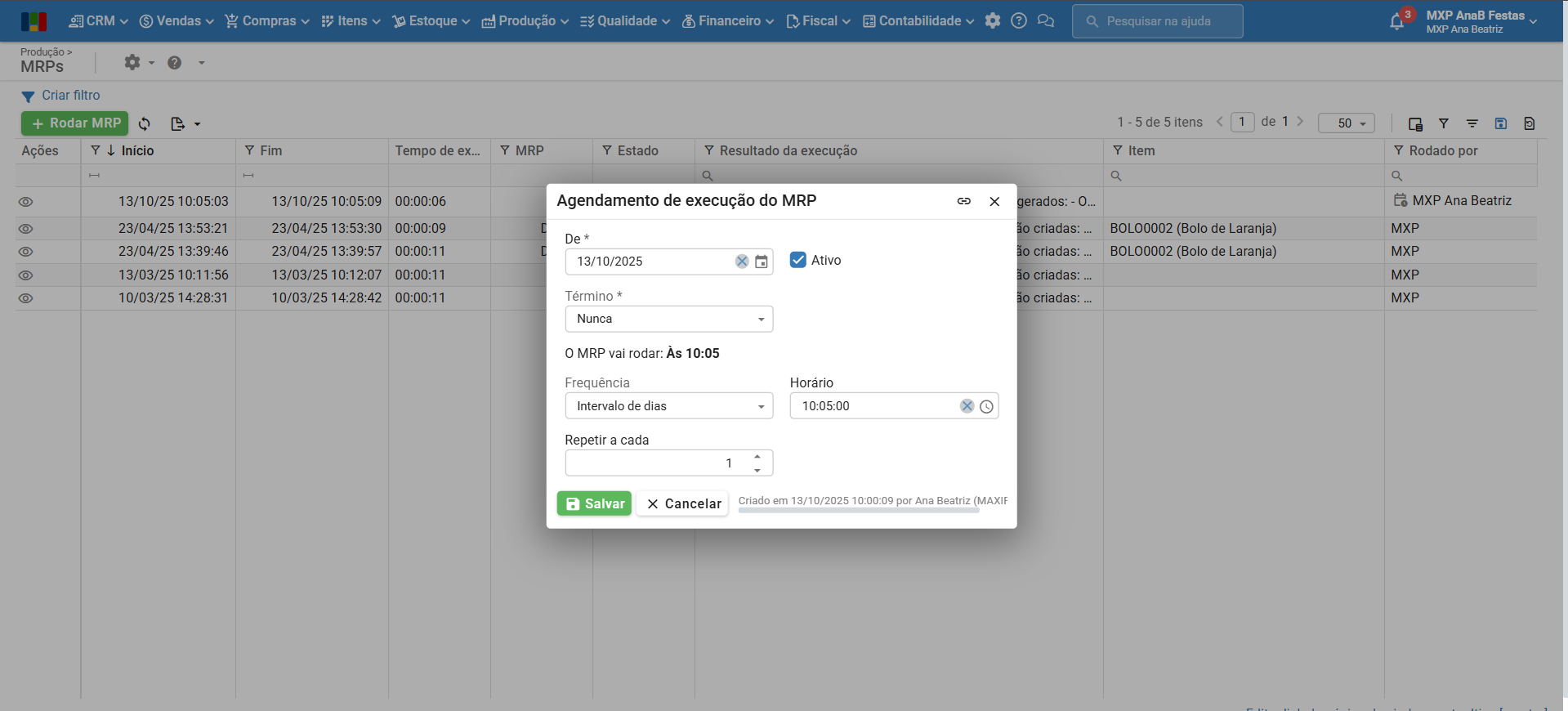Open the Fiscal menu
Image resolution: width=1568 pixels, height=711 pixels.
click(x=818, y=21)
